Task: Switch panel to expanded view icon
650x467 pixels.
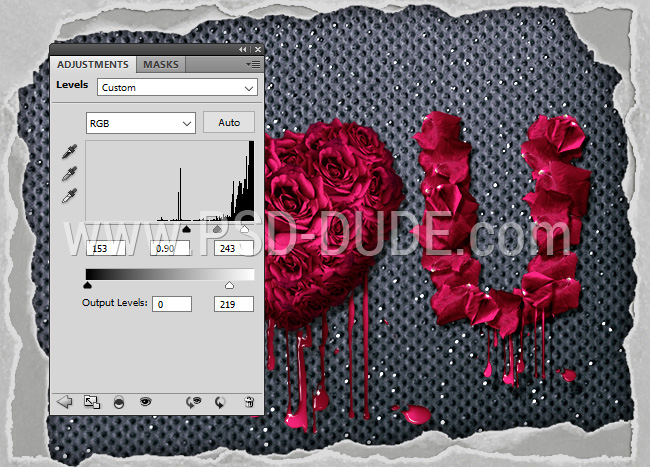Action: coord(92,402)
